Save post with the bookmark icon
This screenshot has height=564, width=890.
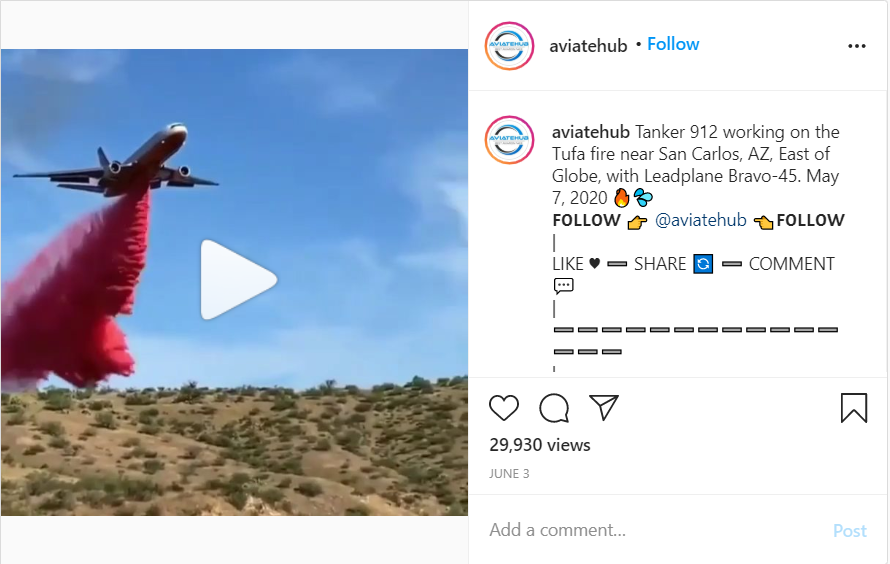tap(854, 408)
